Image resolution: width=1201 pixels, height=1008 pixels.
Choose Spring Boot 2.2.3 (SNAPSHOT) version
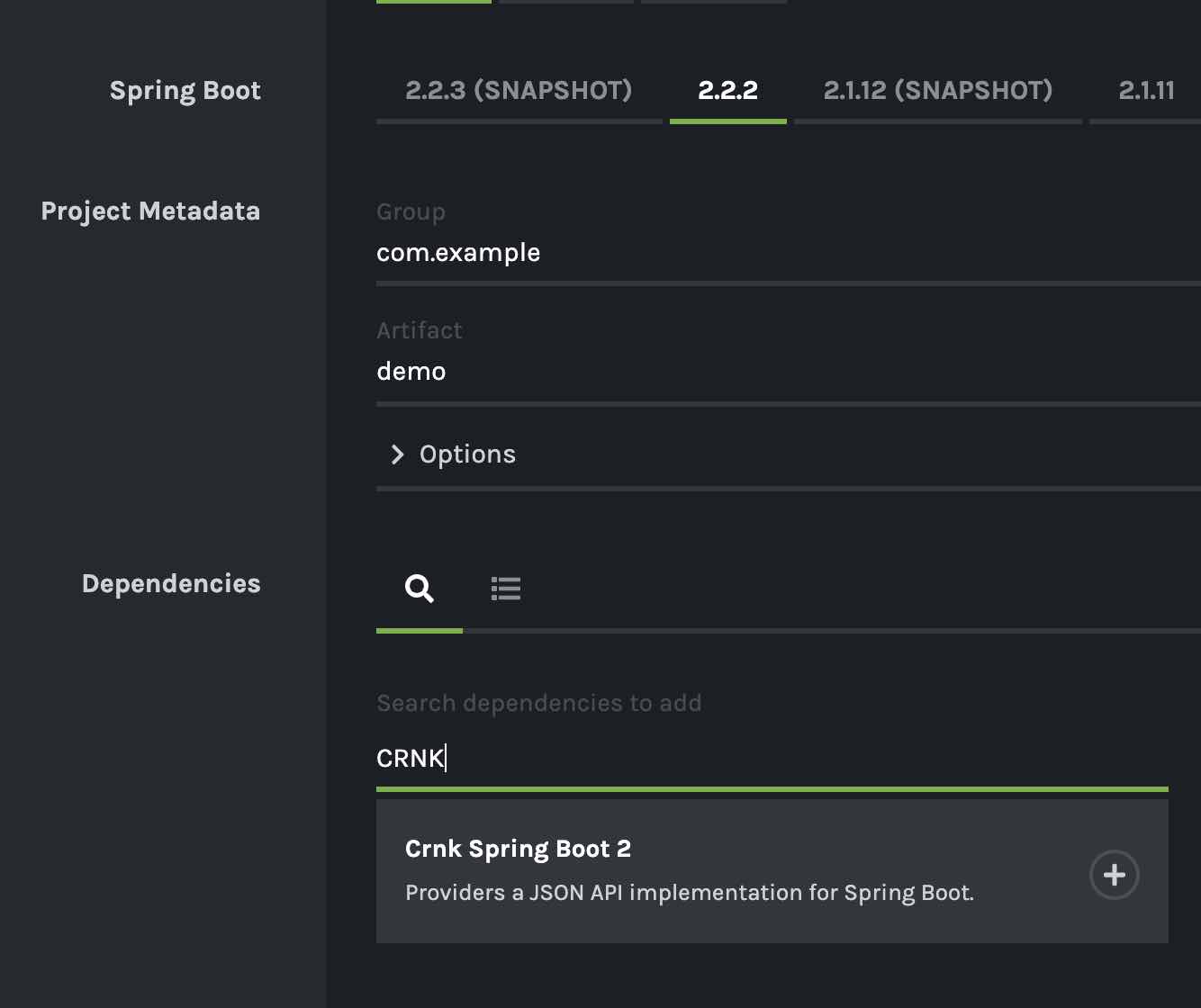coord(519,90)
